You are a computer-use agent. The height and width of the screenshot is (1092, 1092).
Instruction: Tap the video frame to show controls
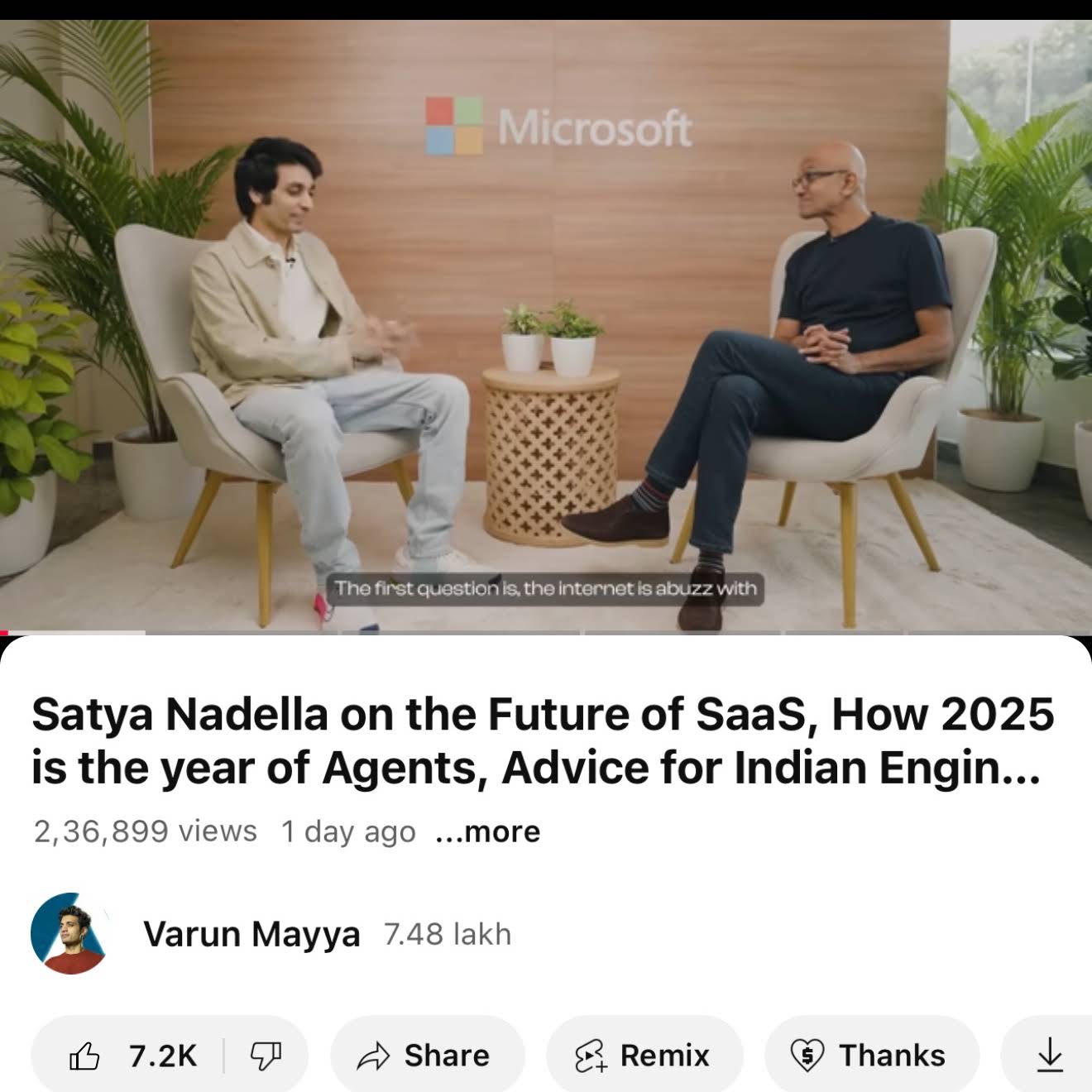(546, 327)
